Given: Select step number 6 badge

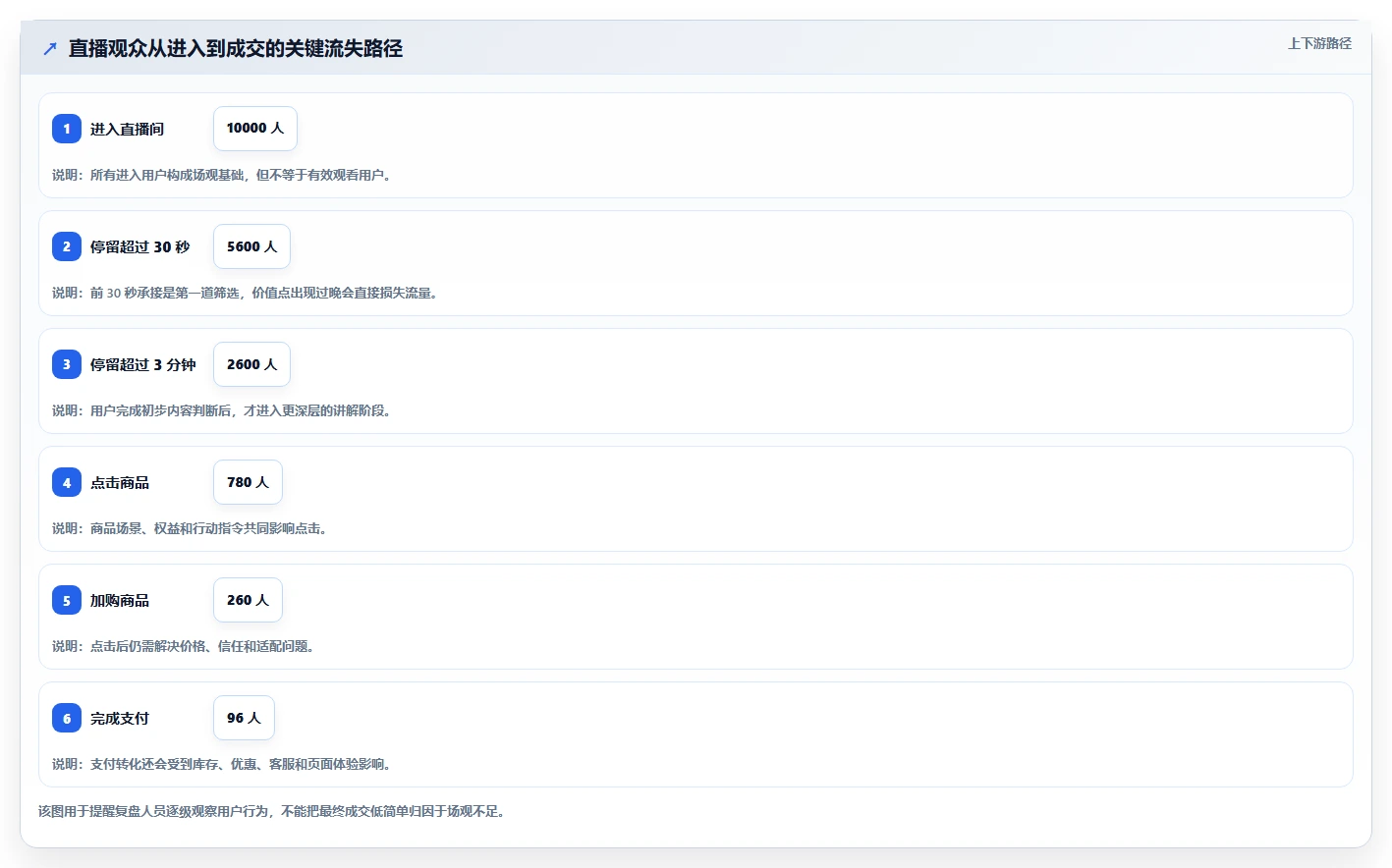Looking at the screenshot, I should tap(67, 718).
